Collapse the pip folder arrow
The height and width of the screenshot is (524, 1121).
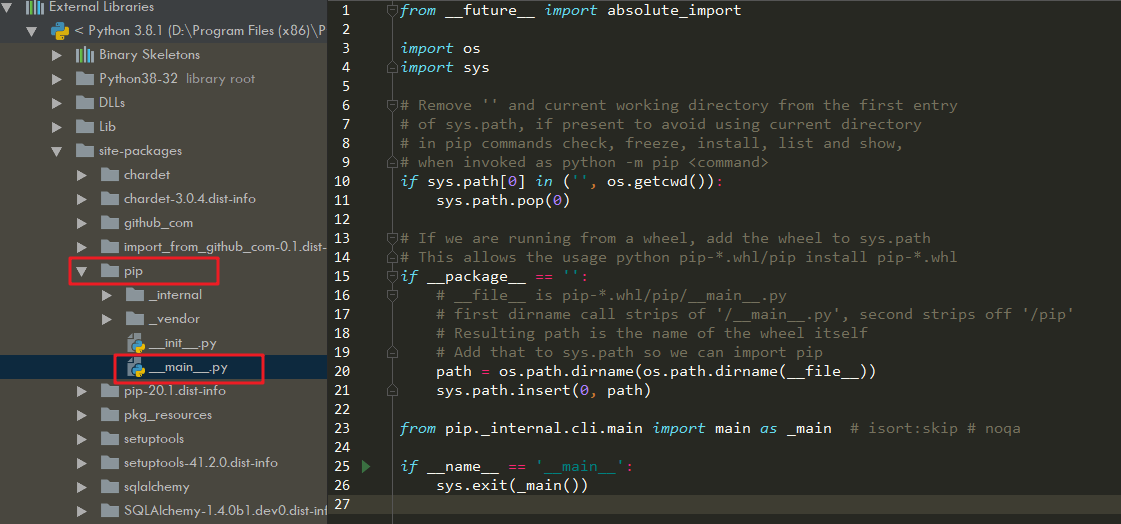point(81,271)
